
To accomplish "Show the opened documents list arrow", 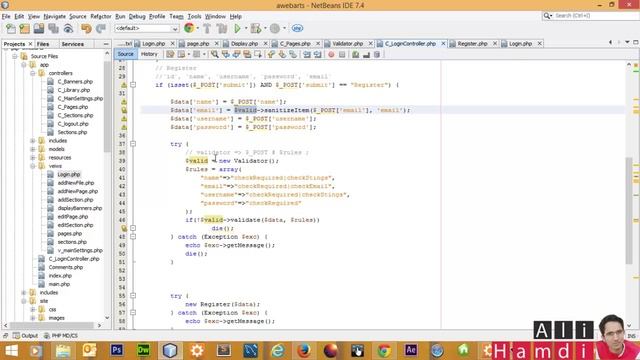I will pyautogui.click(x=627, y=42).
